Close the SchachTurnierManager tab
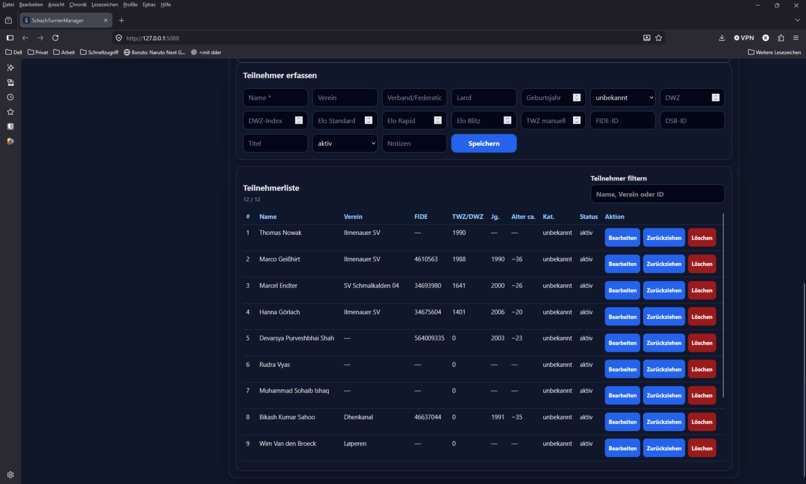Image resolution: width=806 pixels, height=484 pixels. pyautogui.click(x=105, y=21)
